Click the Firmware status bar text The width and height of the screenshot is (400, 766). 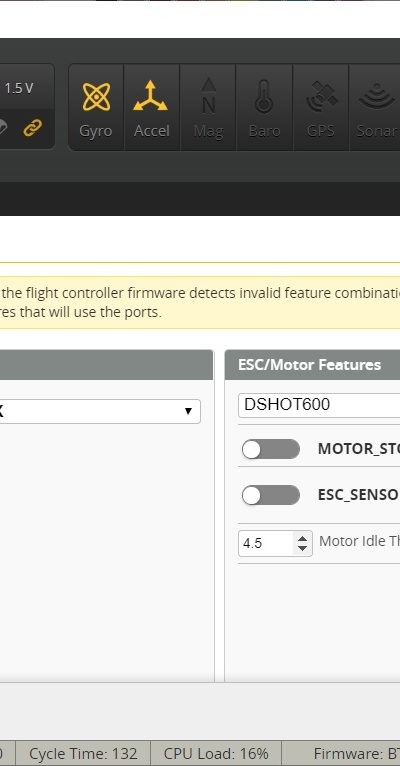[x=357, y=753]
